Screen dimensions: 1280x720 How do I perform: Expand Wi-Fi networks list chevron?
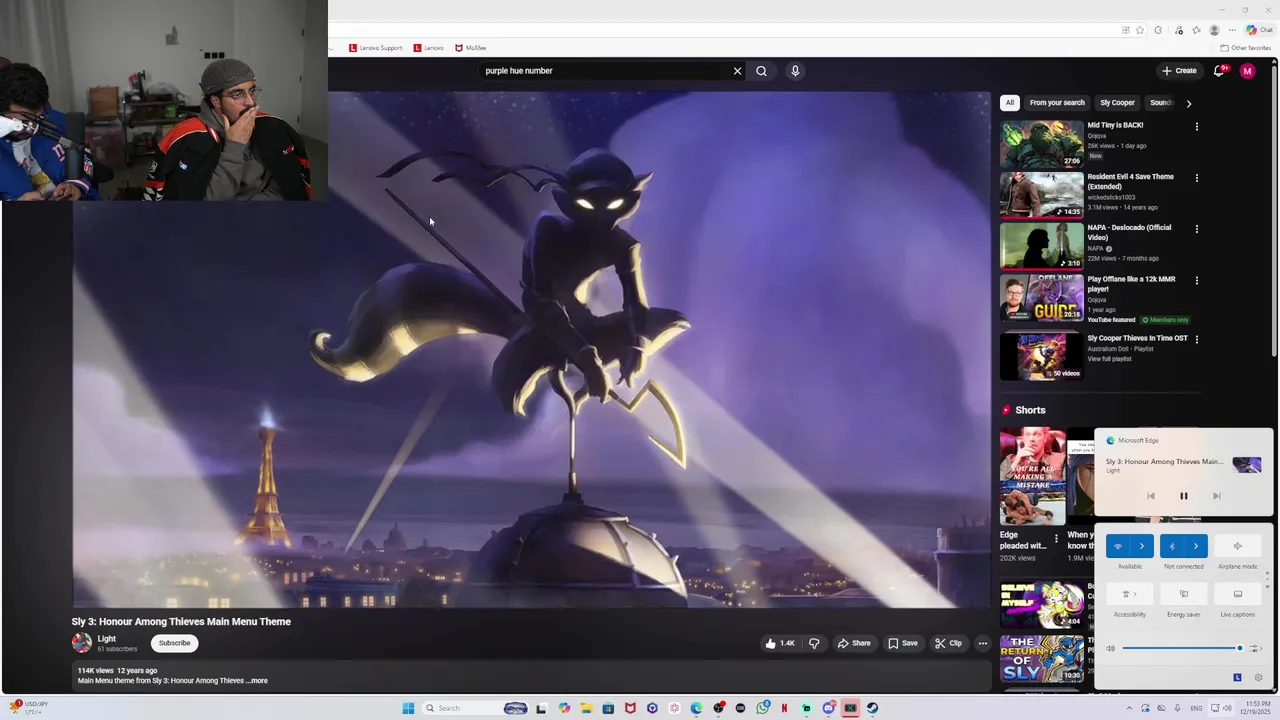point(1142,546)
